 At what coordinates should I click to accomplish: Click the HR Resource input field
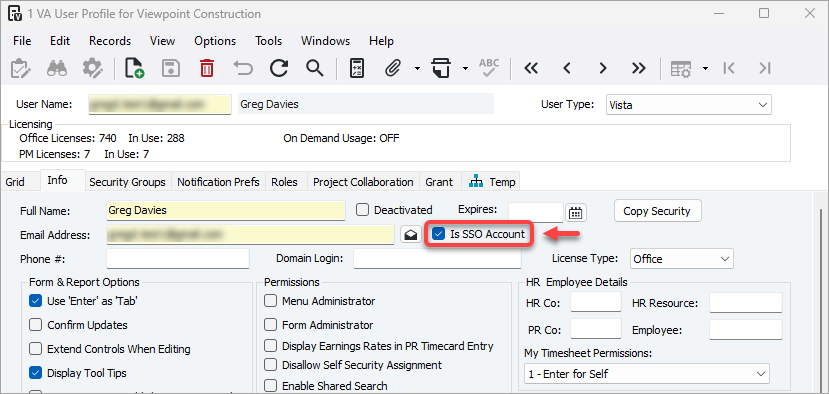[745, 303]
